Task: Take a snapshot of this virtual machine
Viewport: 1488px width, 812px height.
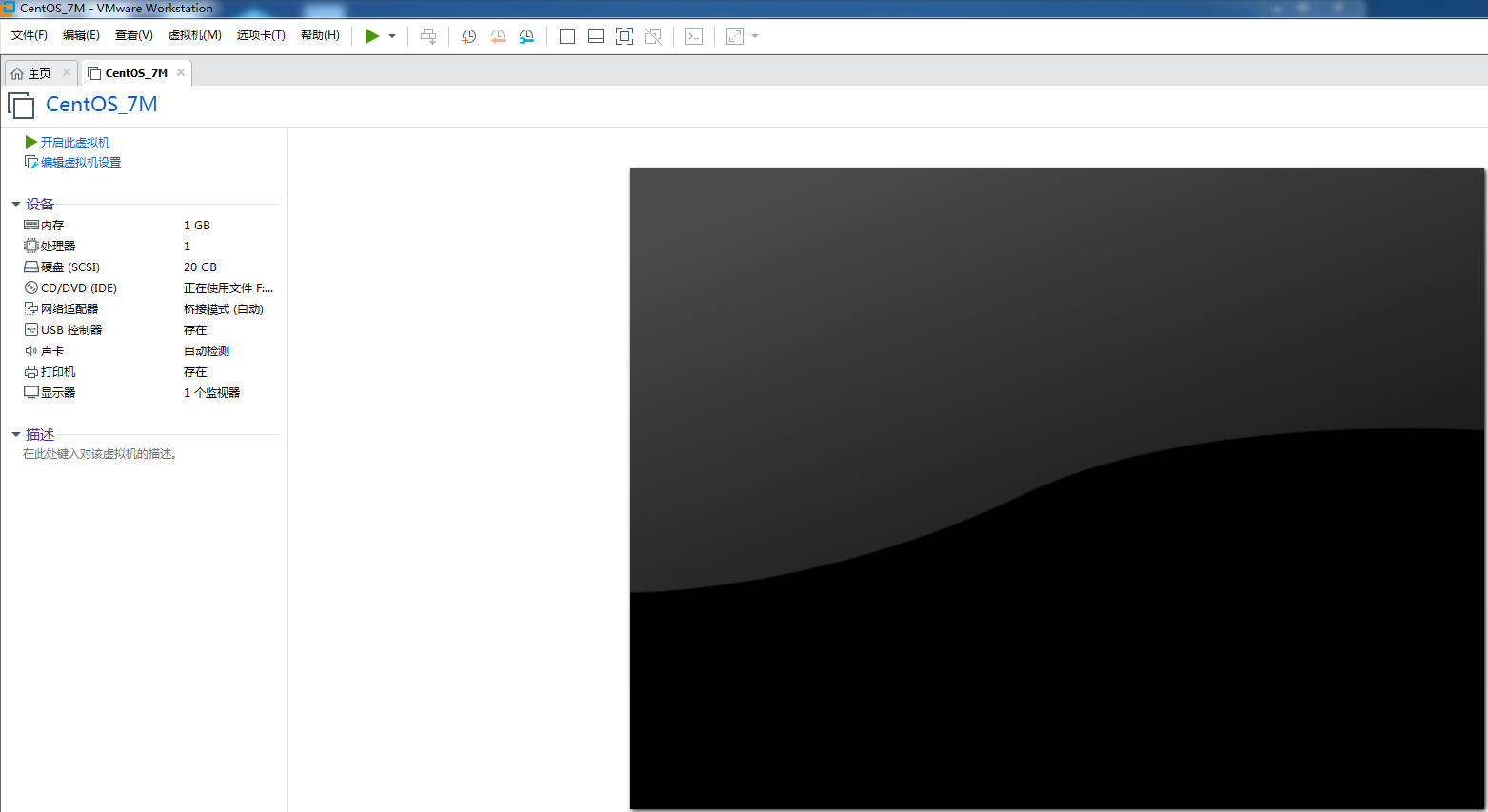Action: pyautogui.click(x=468, y=36)
